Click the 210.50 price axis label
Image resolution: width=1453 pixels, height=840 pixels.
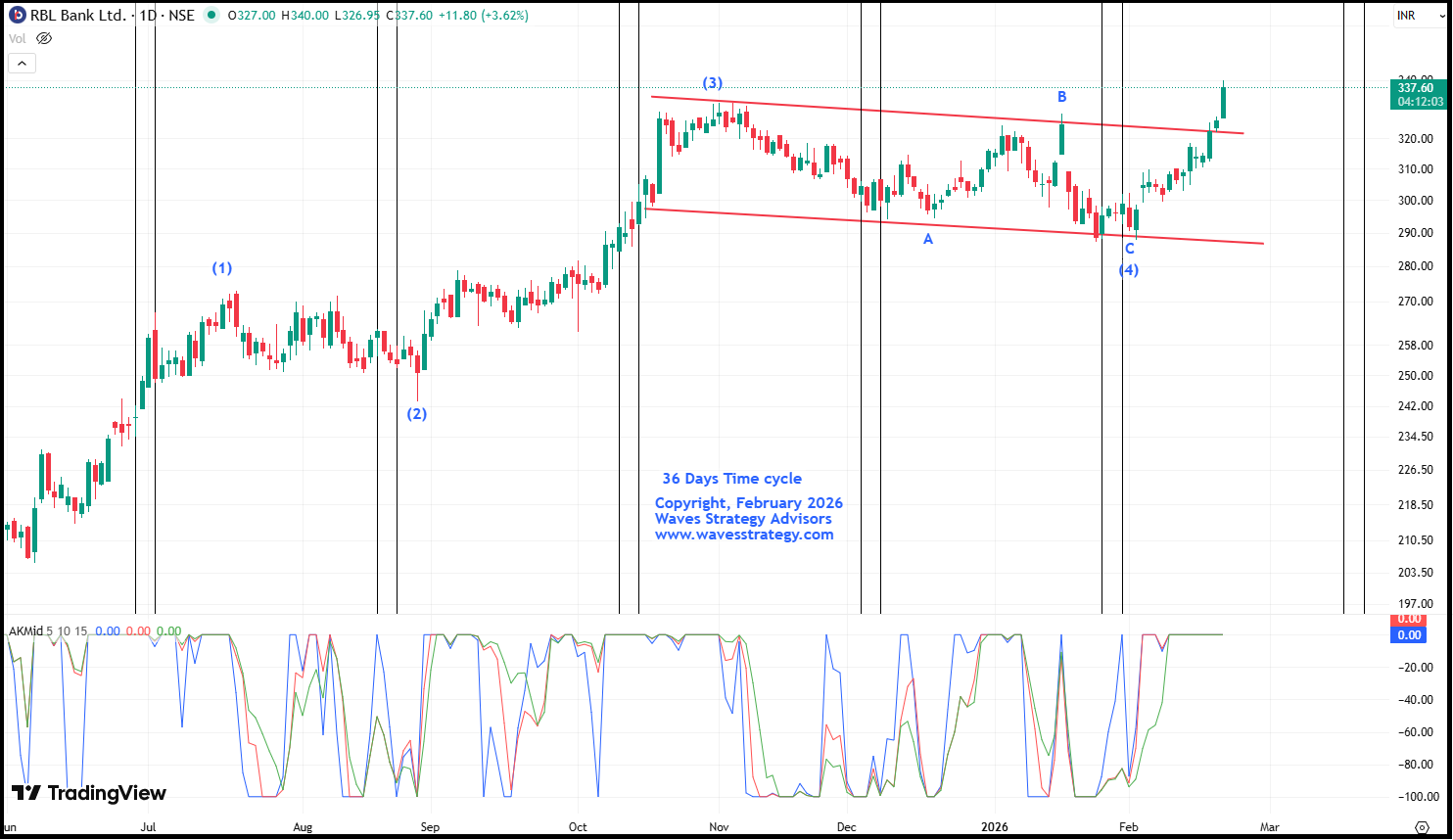click(1416, 540)
